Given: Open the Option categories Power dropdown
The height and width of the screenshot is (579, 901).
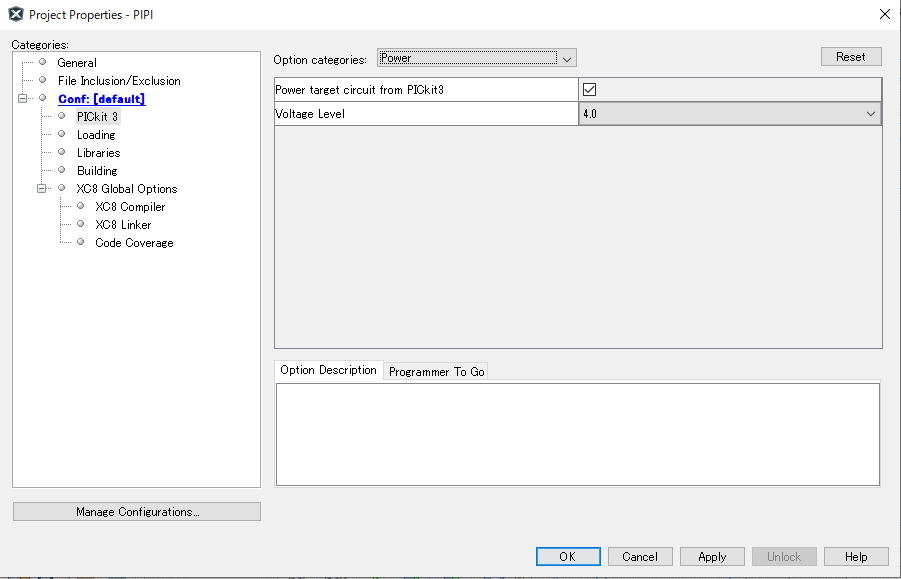Looking at the screenshot, I should click(477, 58).
